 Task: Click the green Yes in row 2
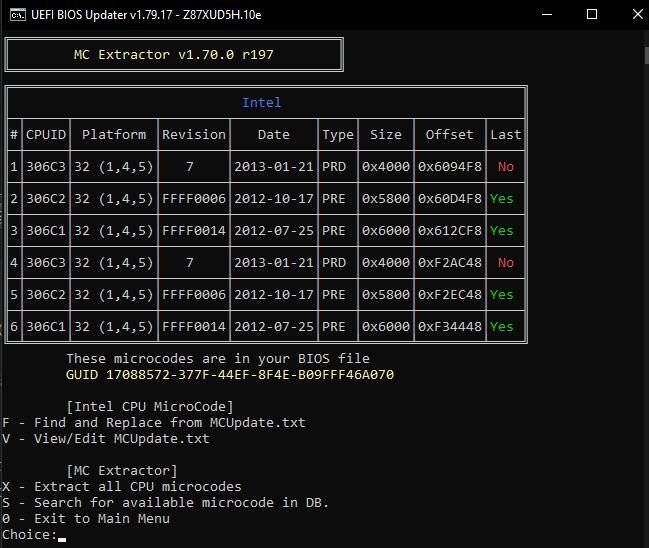pos(502,199)
